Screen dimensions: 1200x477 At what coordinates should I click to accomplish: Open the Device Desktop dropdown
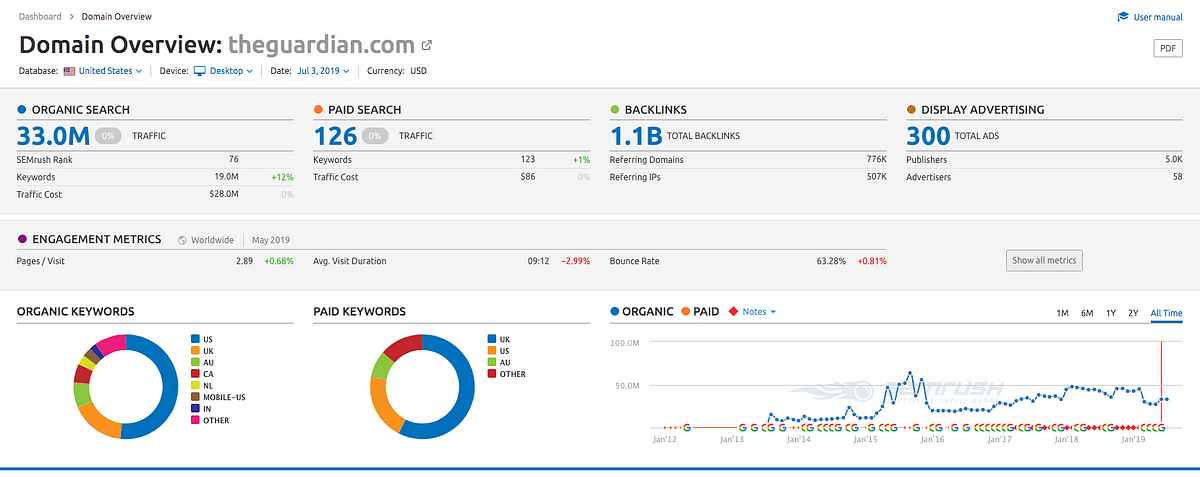[x=231, y=71]
